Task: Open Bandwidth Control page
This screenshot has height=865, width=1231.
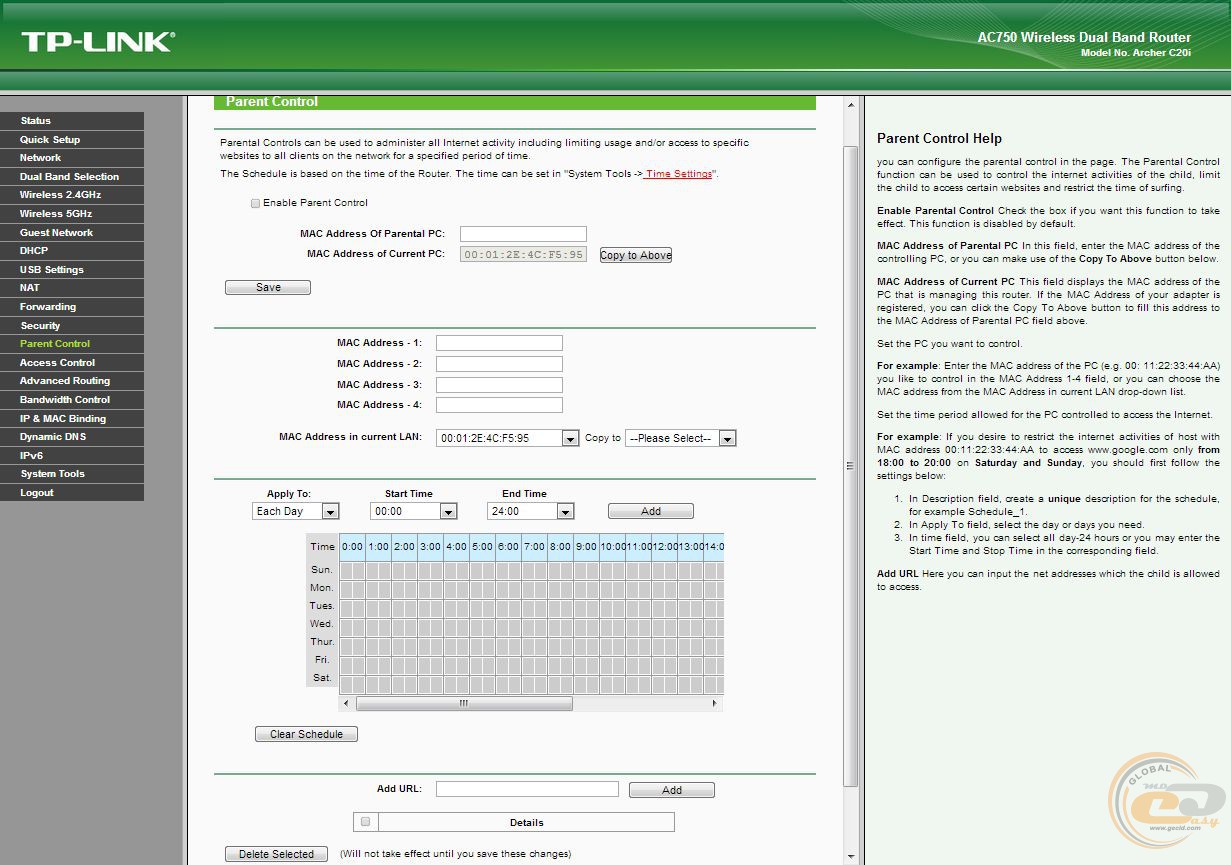Action: [x=72, y=400]
